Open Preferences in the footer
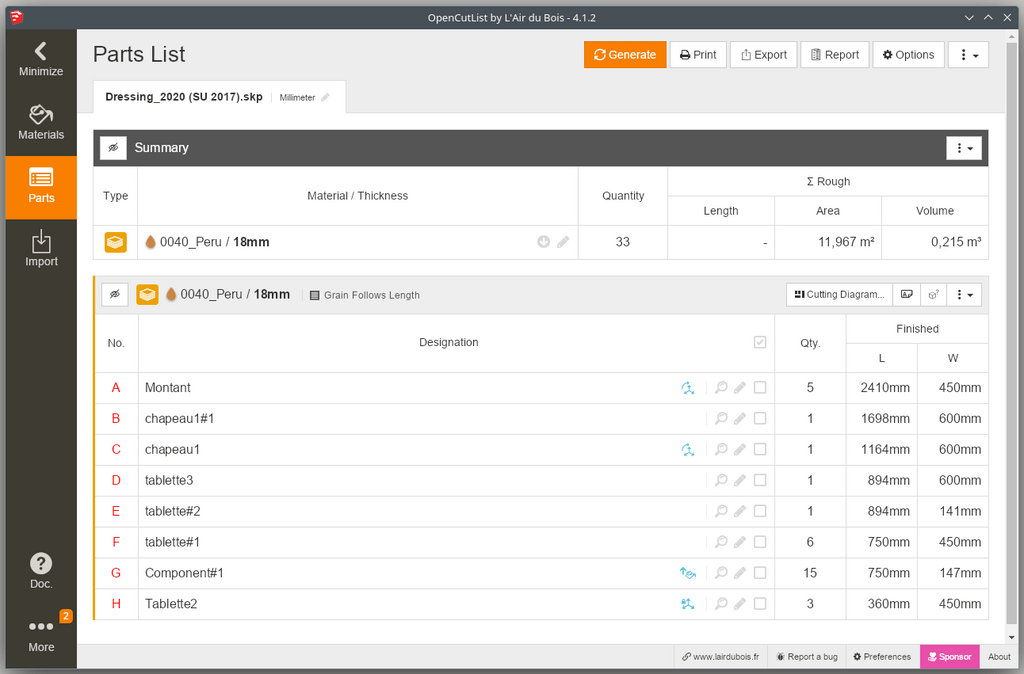The image size is (1024, 674). tap(882, 656)
